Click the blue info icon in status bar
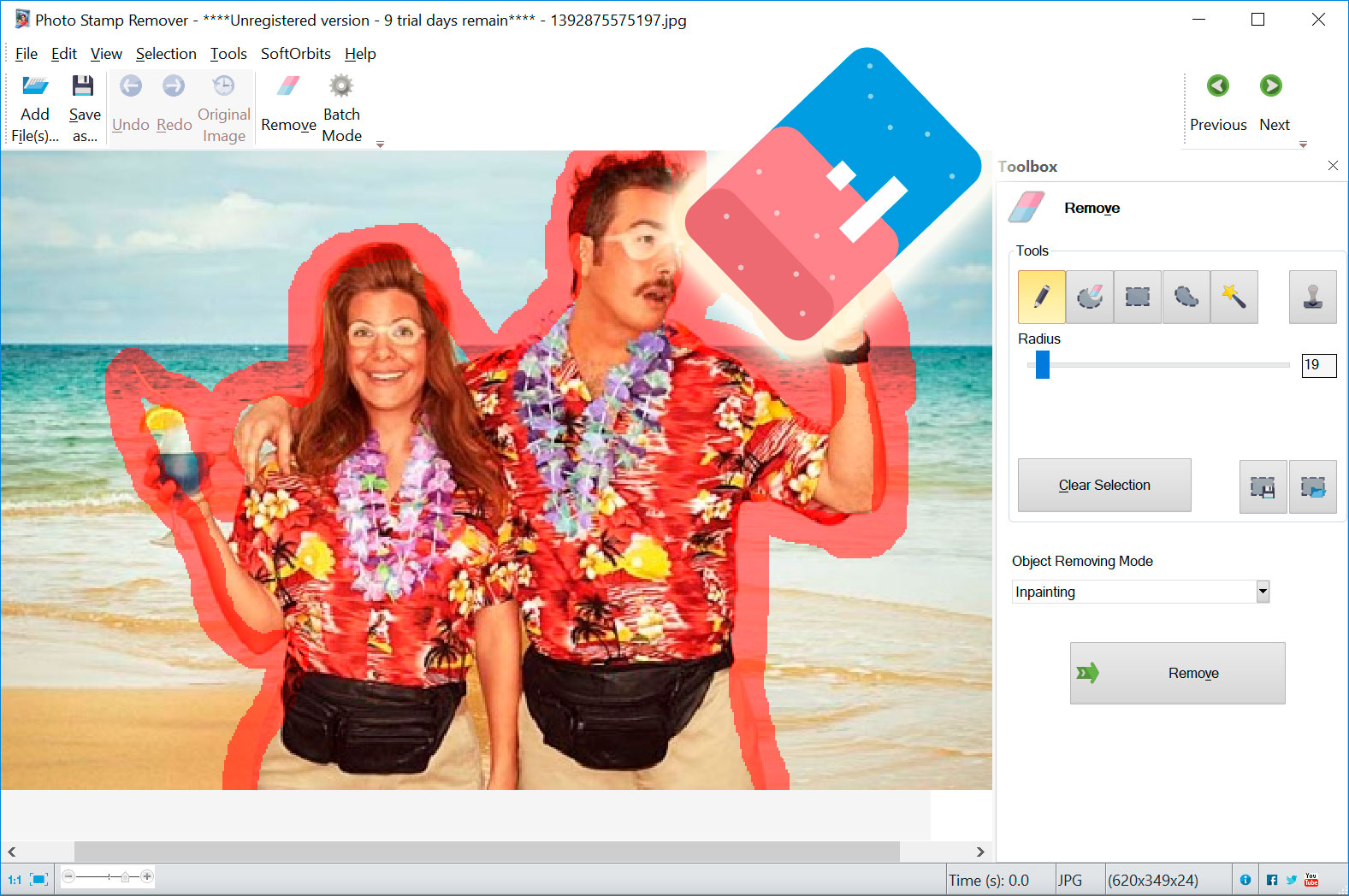The height and width of the screenshot is (896, 1349). [x=1245, y=880]
